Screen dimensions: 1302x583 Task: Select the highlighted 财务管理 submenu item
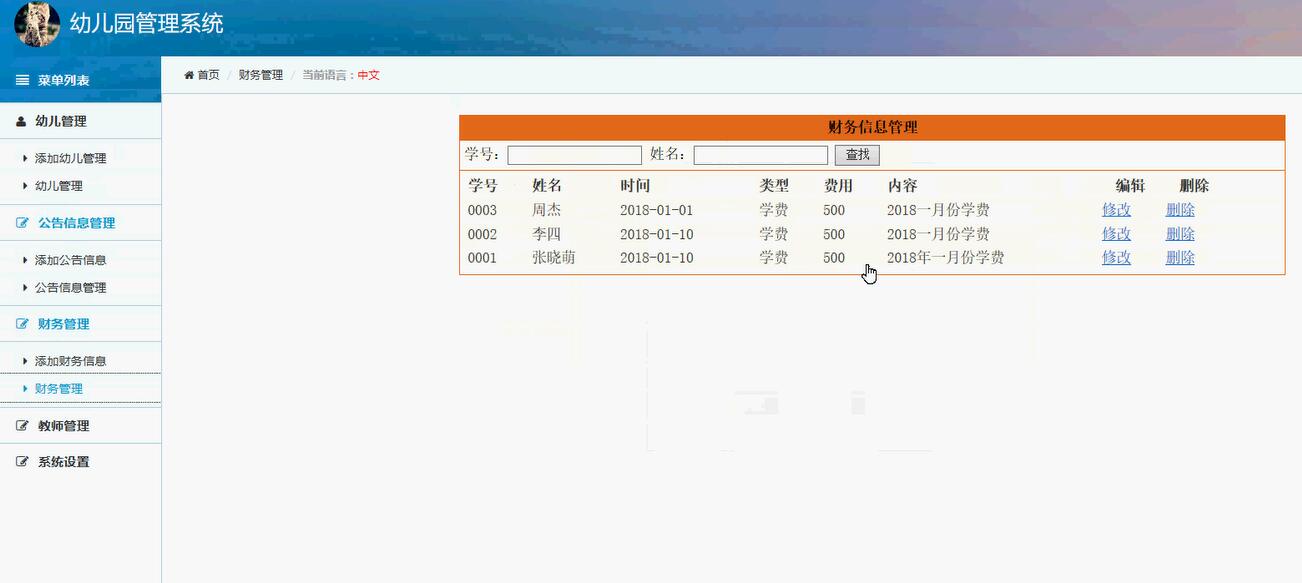point(58,389)
